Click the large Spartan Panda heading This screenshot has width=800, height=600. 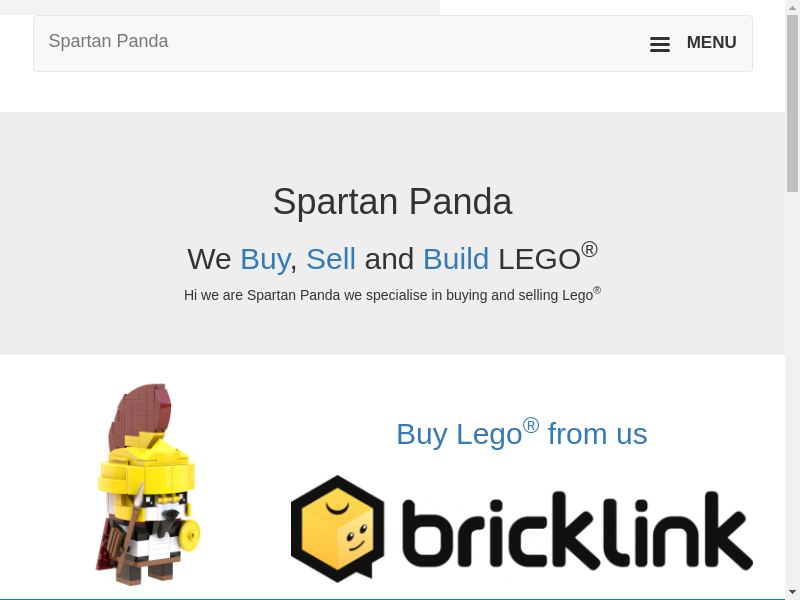pos(392,201)
